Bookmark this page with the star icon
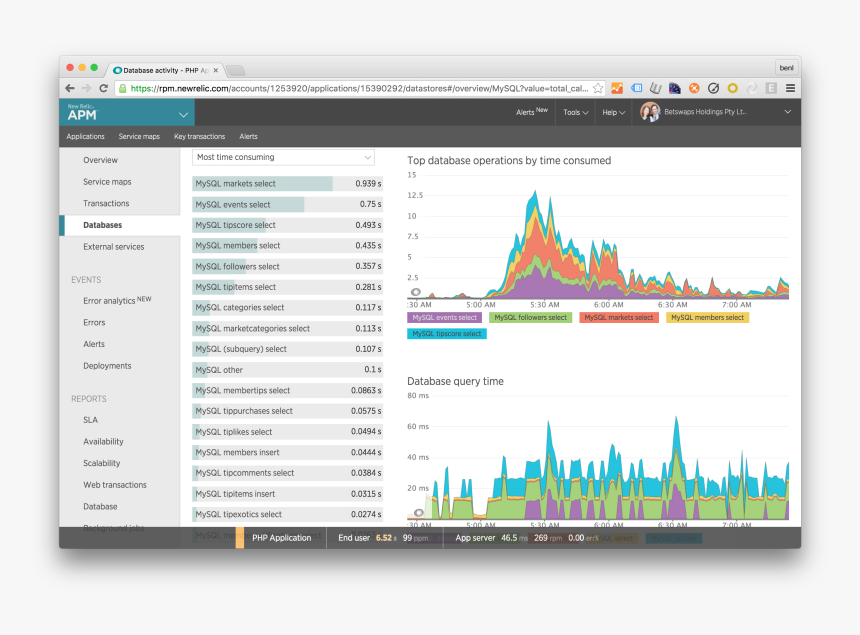The height and width of the screenshot is (635, 860). 598,88
